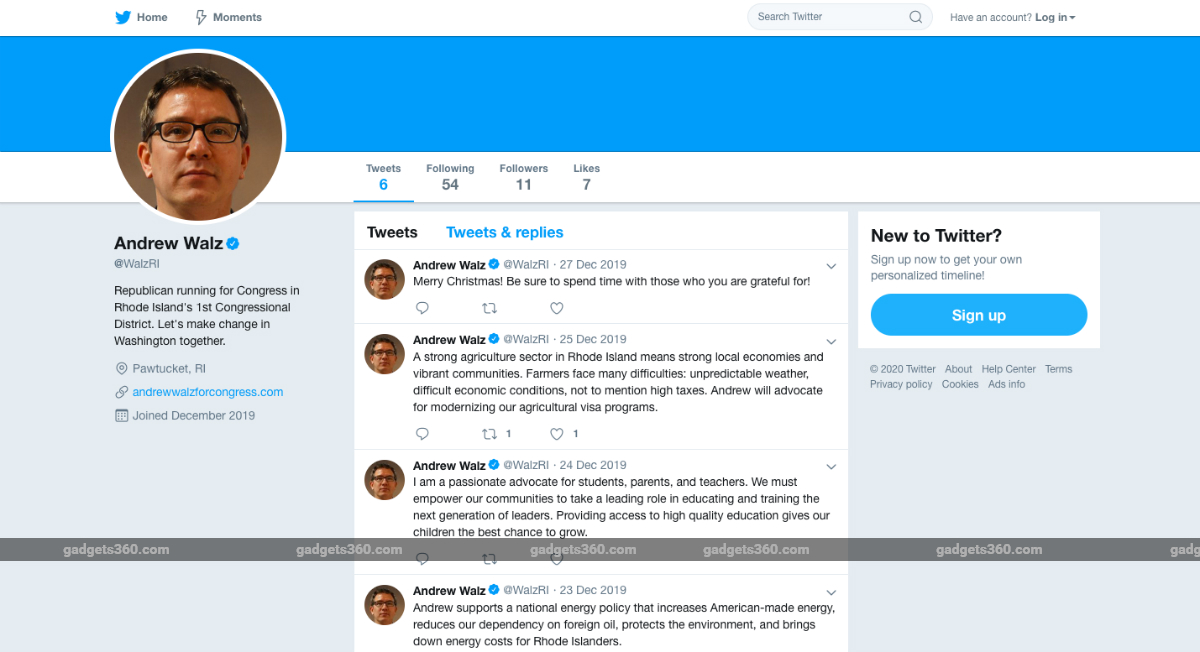Open the Privacy policy link
Screen dimensions: 1200x652
(x=900, y=383)
